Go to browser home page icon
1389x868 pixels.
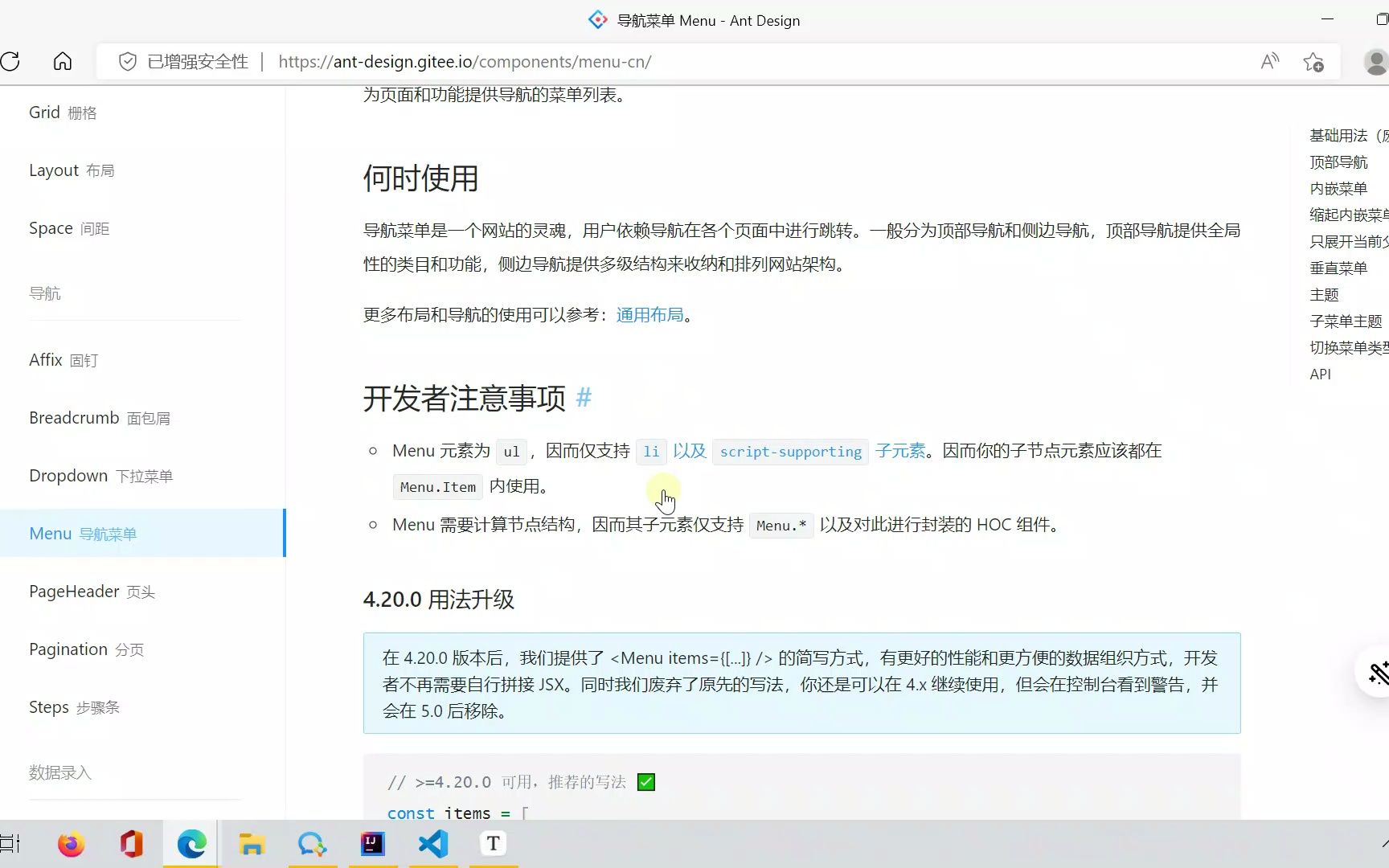pyautogui.click(x=63, y=62)
